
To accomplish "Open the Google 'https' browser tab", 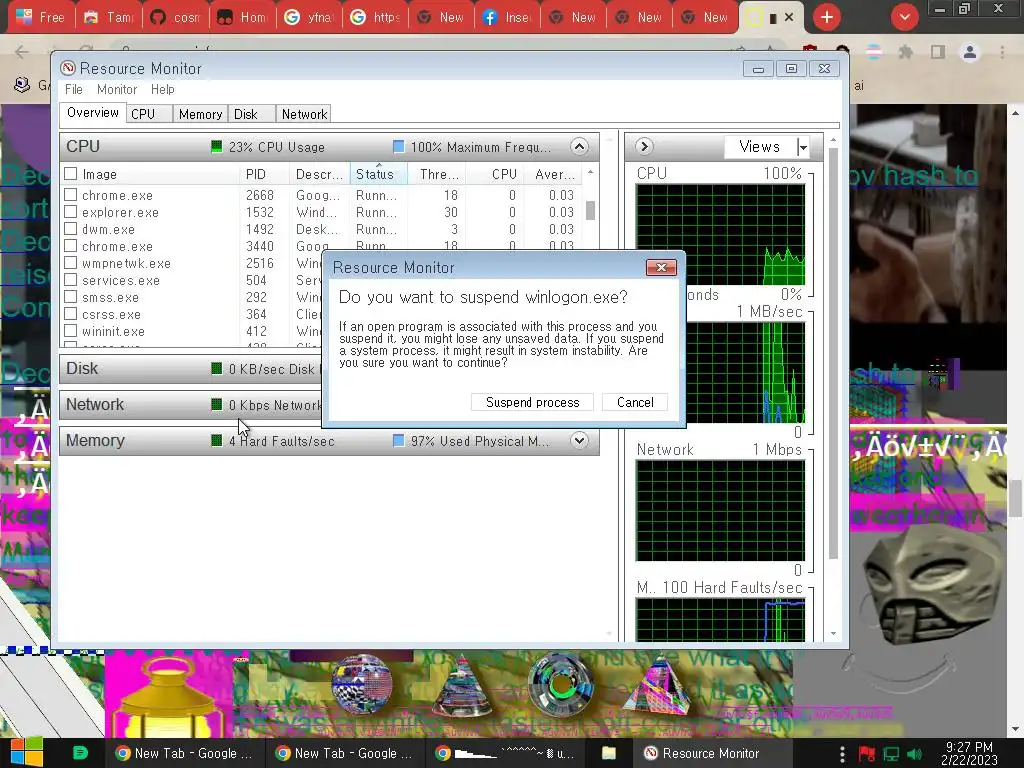I will (376, 18).
